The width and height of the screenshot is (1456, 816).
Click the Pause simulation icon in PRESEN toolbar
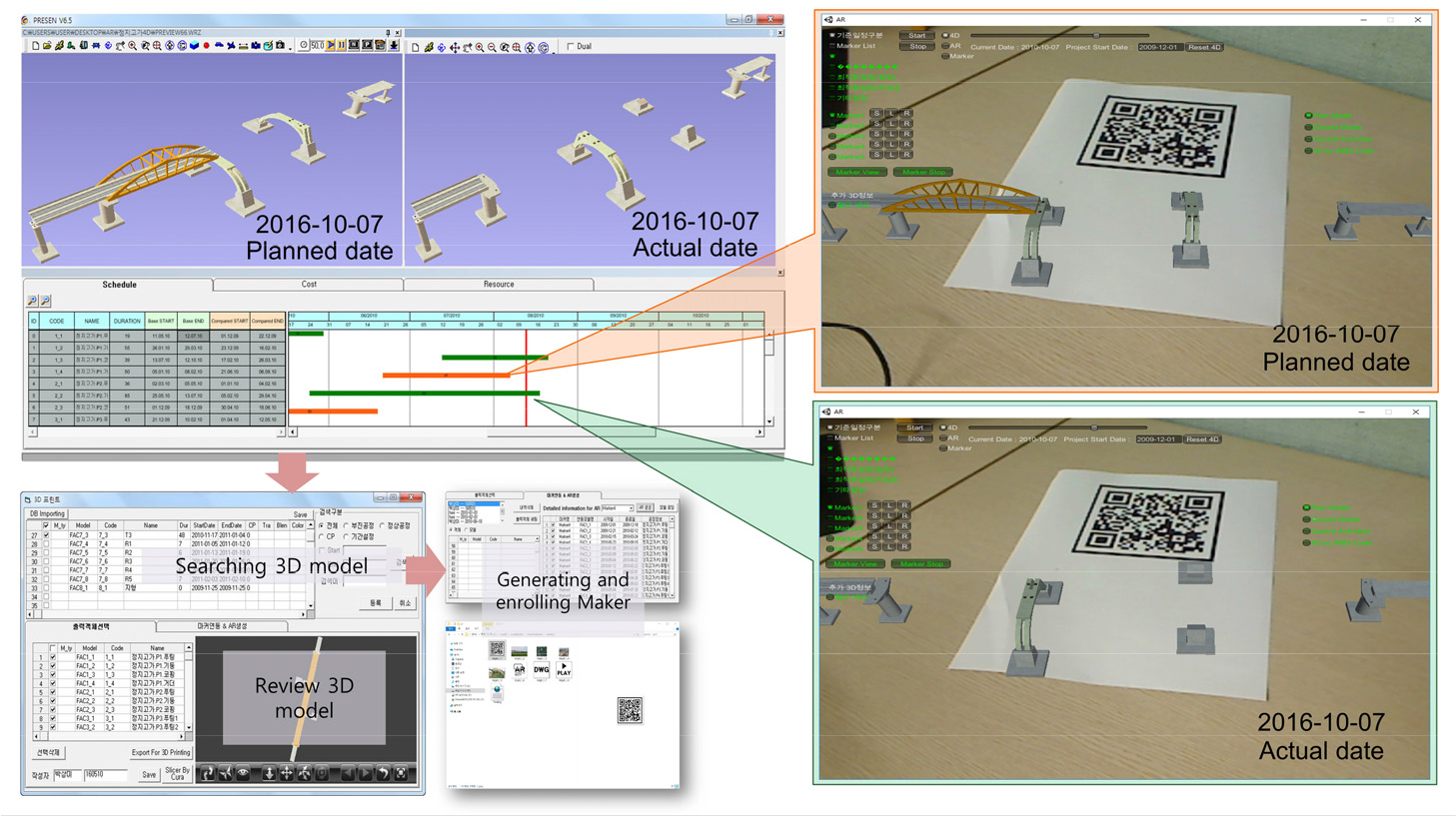[x=342, y=46]
